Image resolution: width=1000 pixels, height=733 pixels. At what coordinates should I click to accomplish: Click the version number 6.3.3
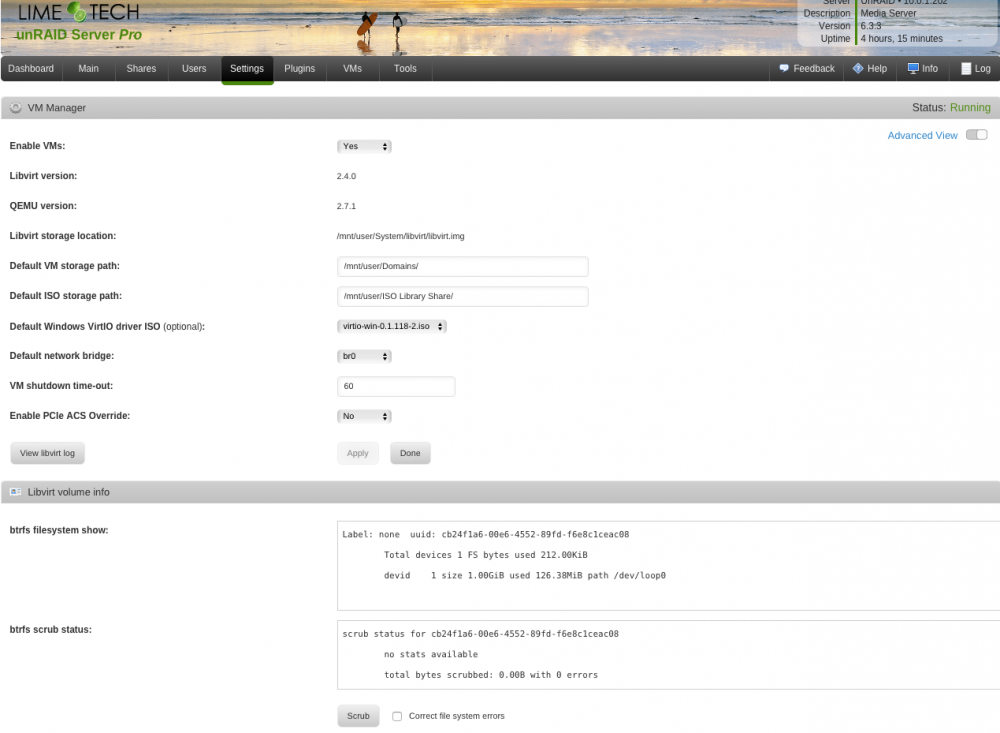tap(871, 26)
